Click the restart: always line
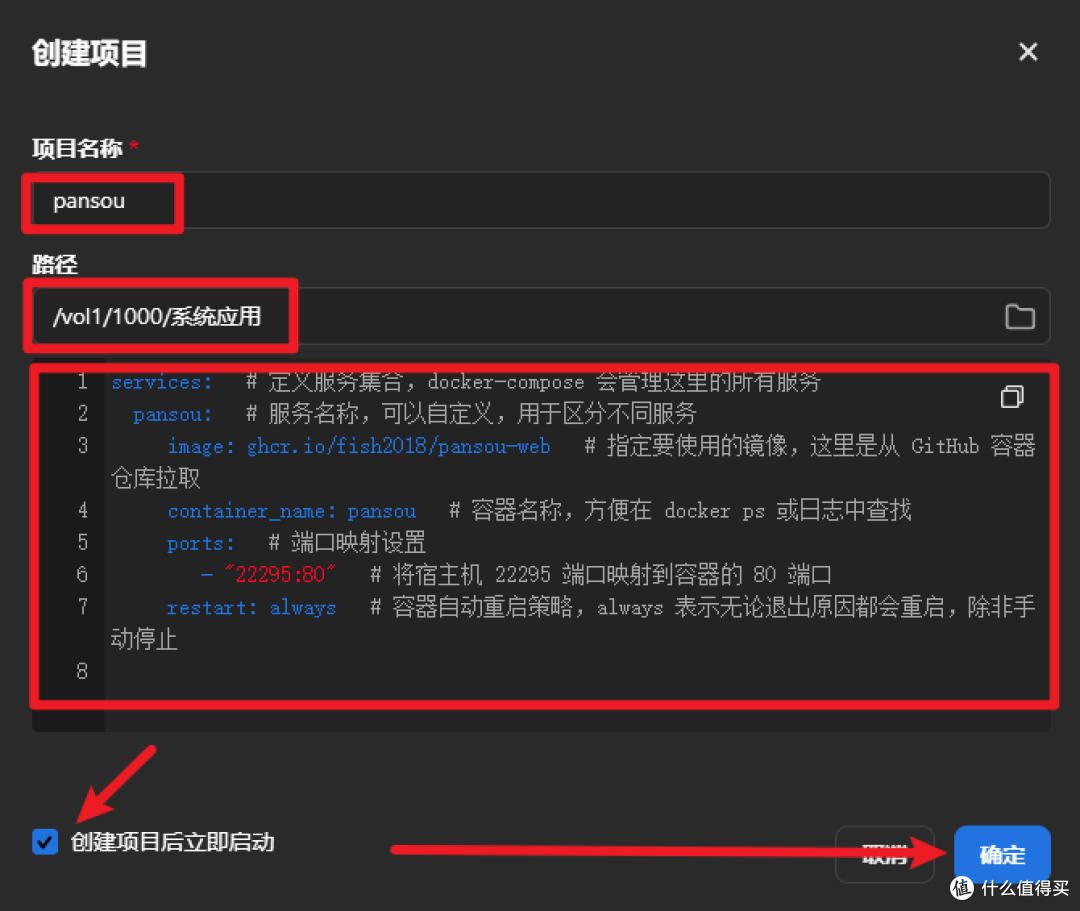The width and height of the screenshot is (1080, 911). pos(256,607)
